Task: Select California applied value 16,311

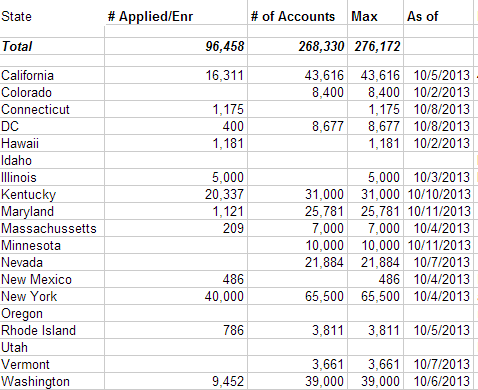Action: (176, 75)
